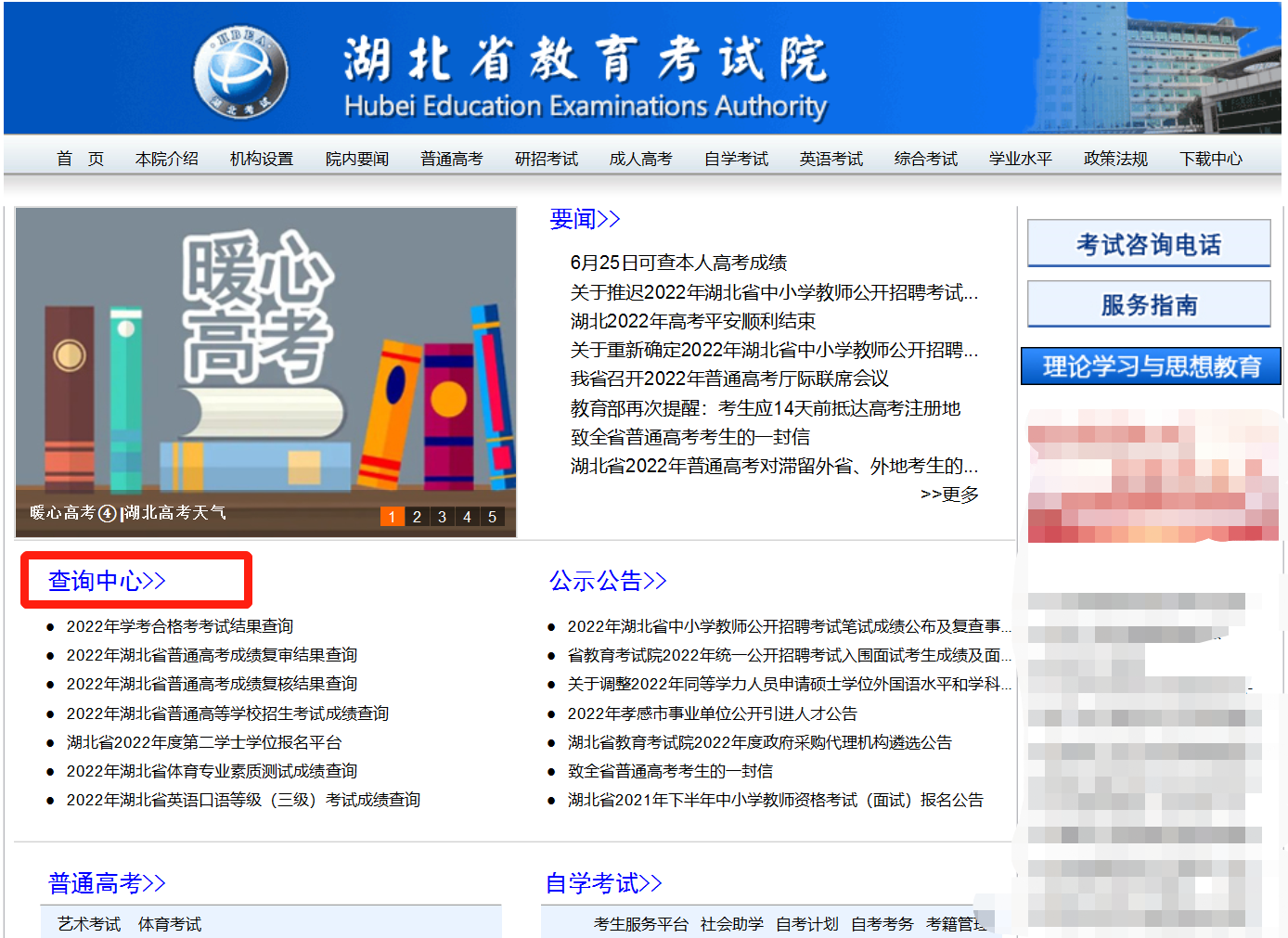The image size is (1288, 938).
Task: Open the 公示公告>> heading link
Action: click(608, 581)
